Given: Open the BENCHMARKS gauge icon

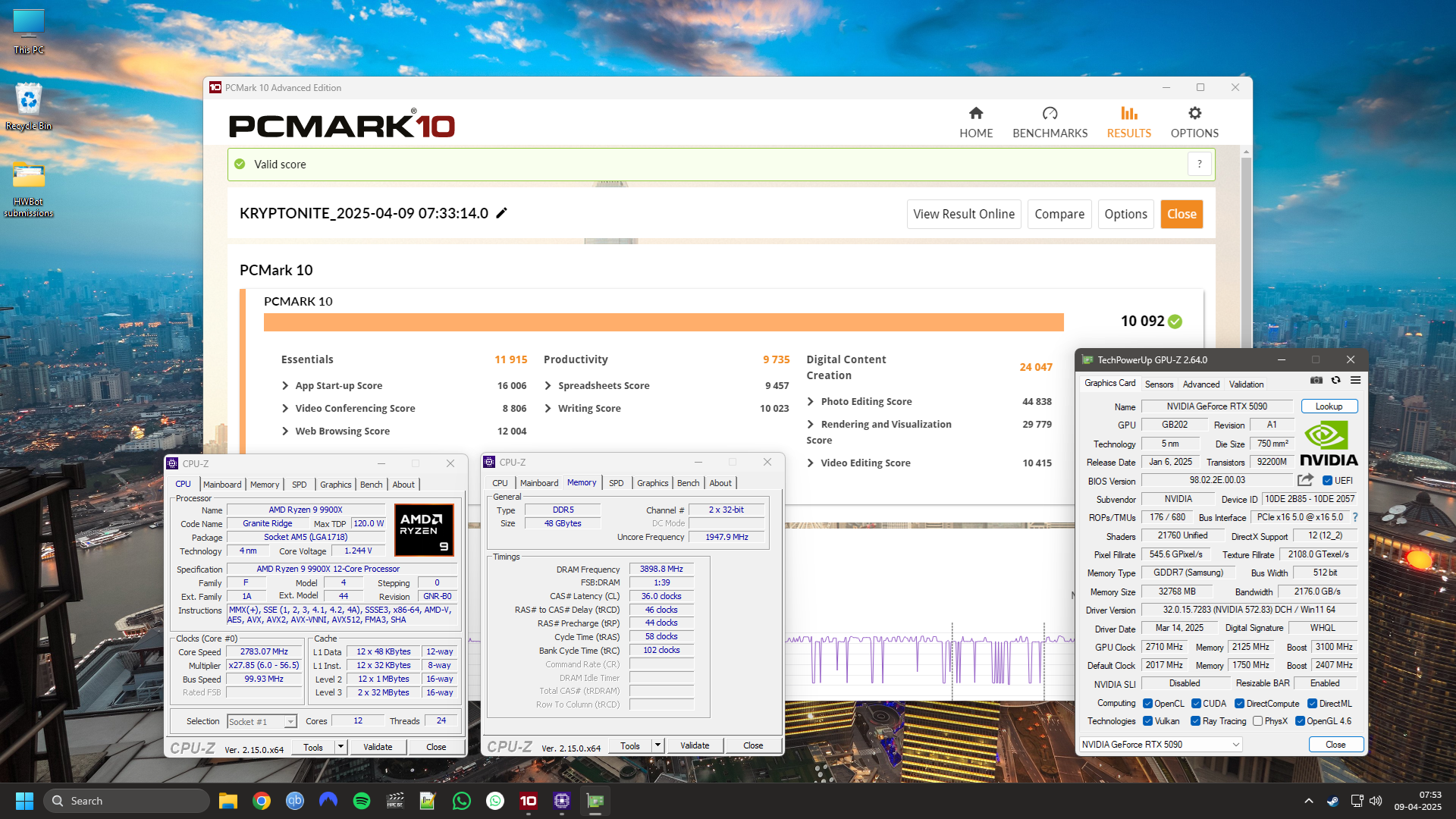Looking at the screenshot, I should click(x=1050, y=114).
